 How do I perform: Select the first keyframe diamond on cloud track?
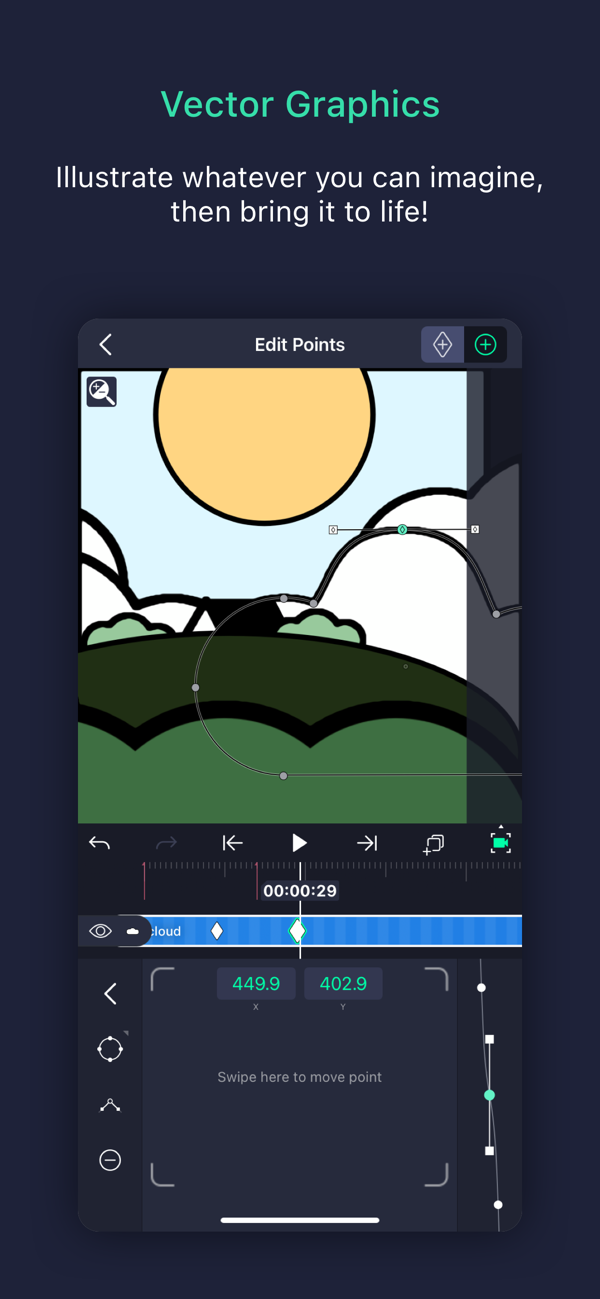click(x=217, y=931)
